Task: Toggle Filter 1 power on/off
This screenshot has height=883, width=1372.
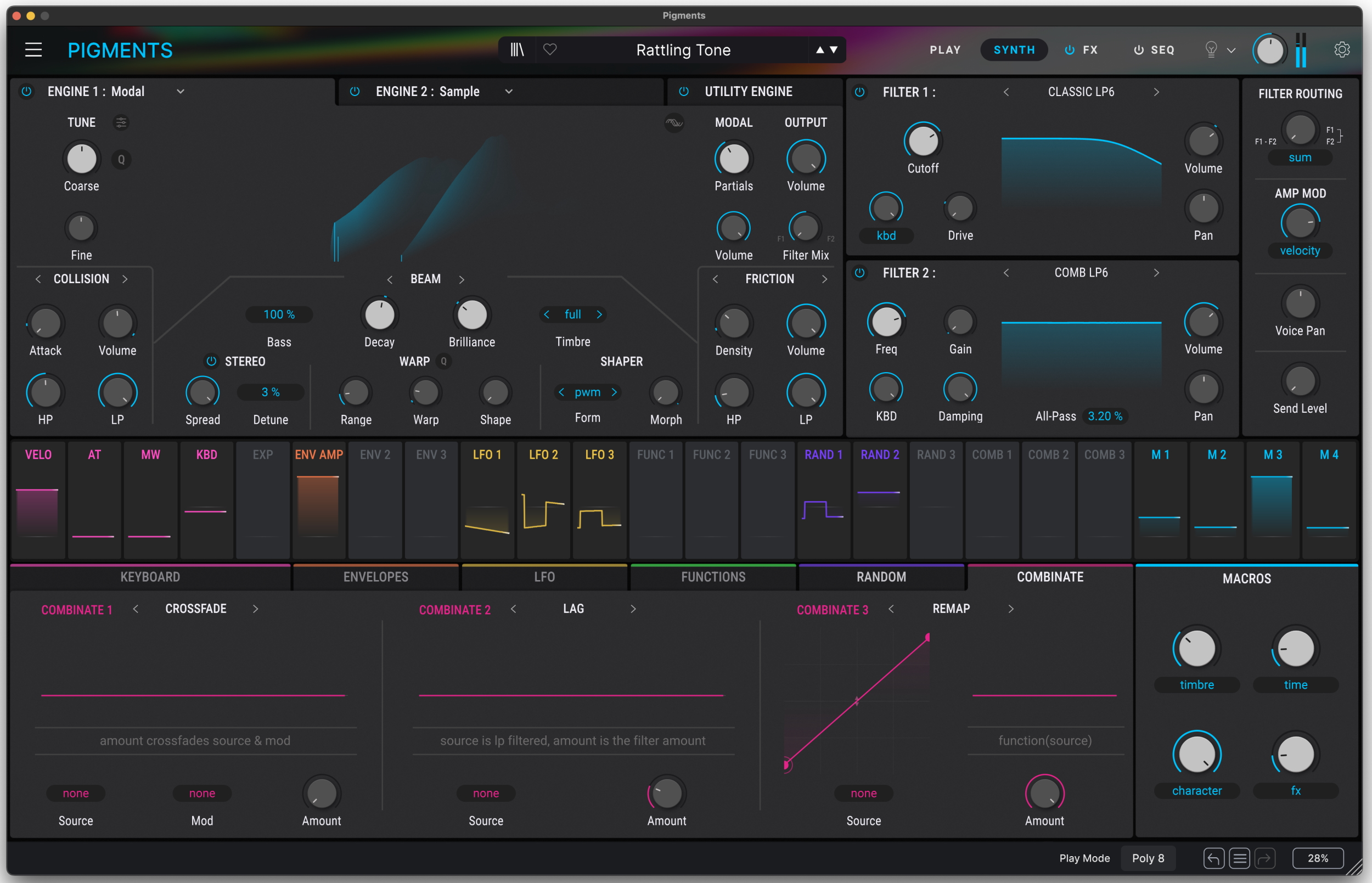Action: (x=859, y=92)
